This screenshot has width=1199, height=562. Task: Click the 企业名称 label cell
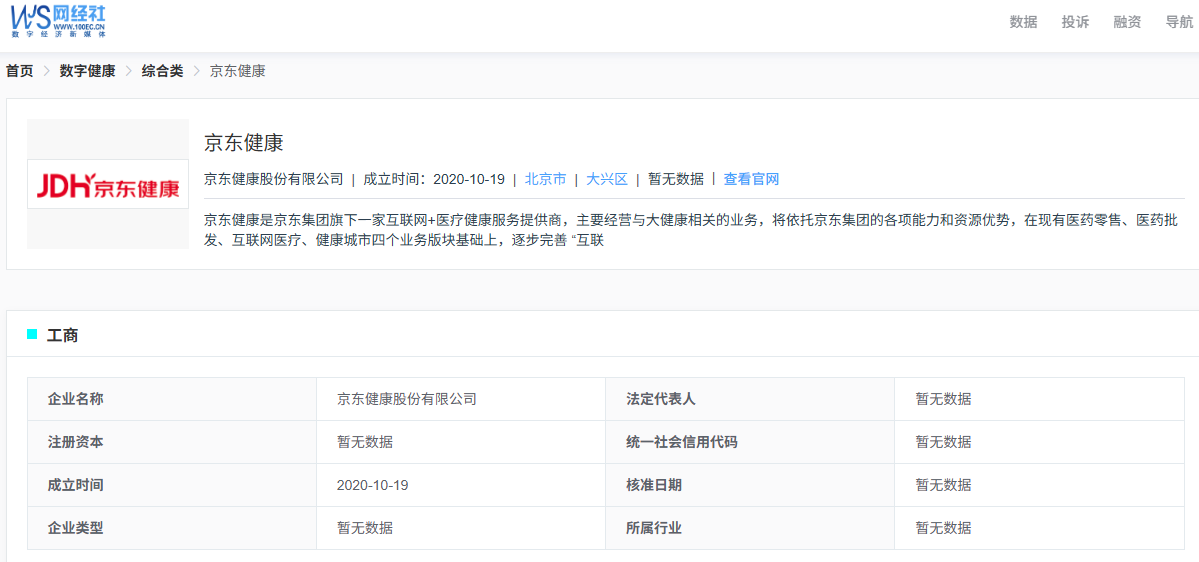coord(172,398)
